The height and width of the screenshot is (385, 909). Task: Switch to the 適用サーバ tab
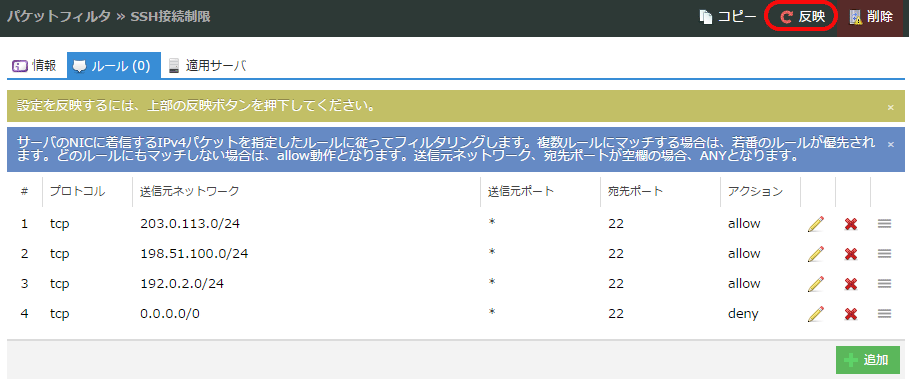pos(207,66)
